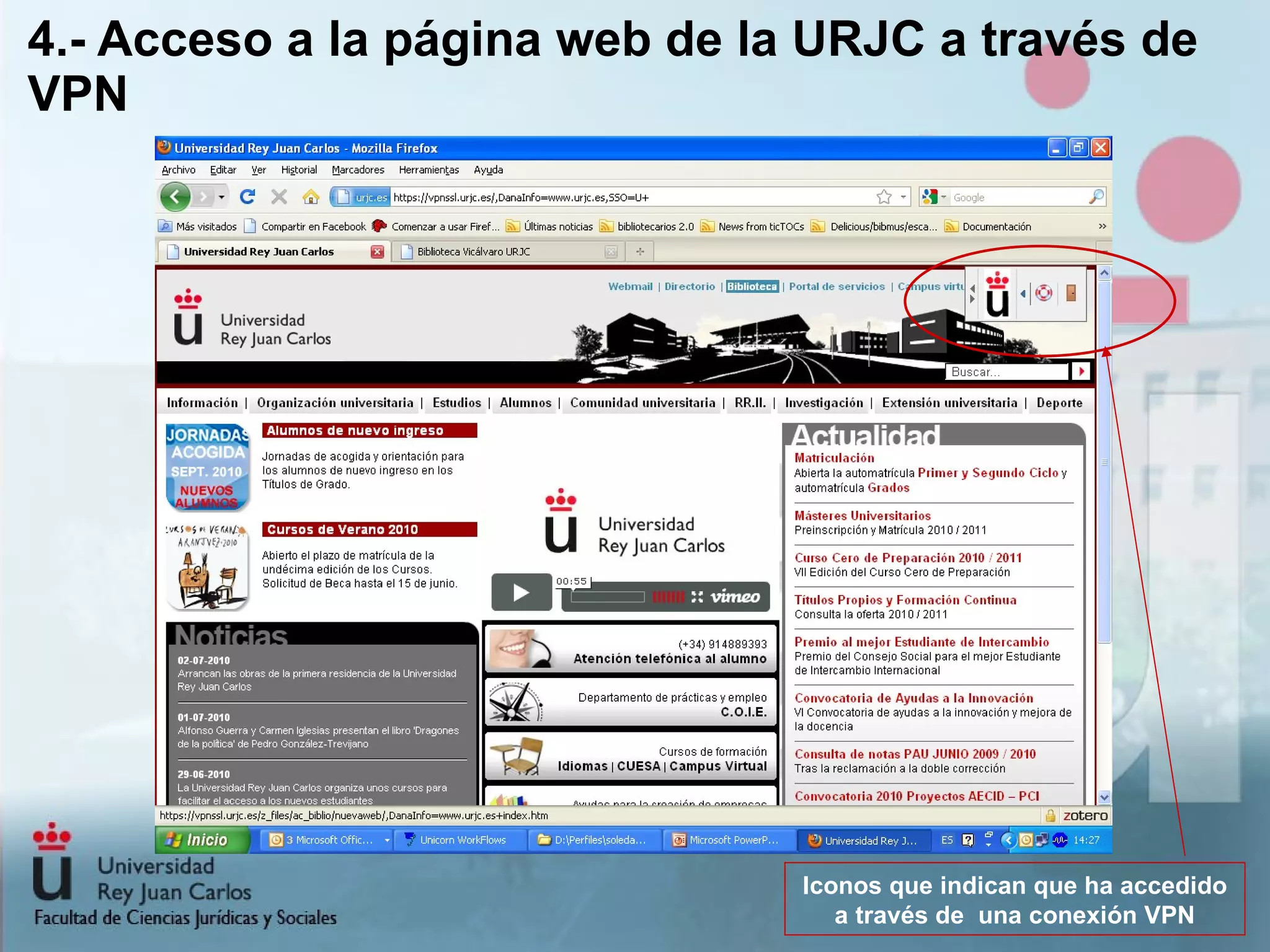Open the highlighted Biblioteca link
The width and height of the screenshot is (1270, 952).
[x=752, y=286]
